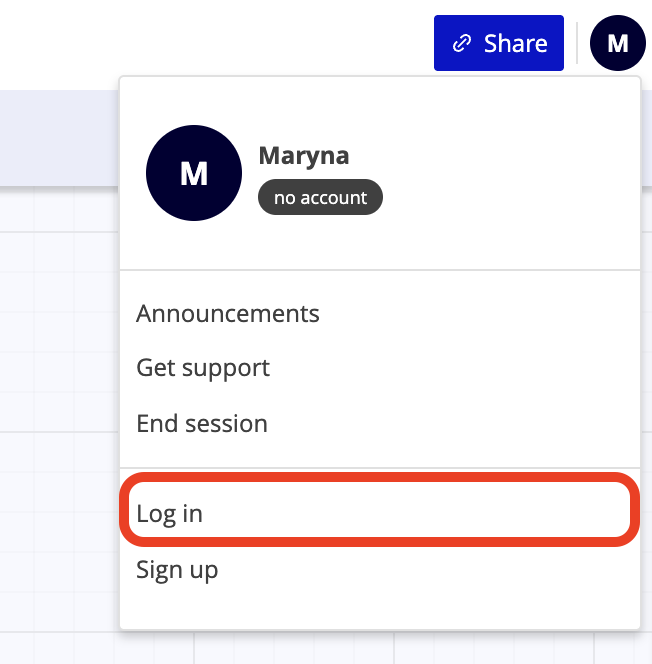The width and height of the screenshot is (652, 664).
Task: Click the lavender header strip left of menu
Action: (x=59, y=138)
